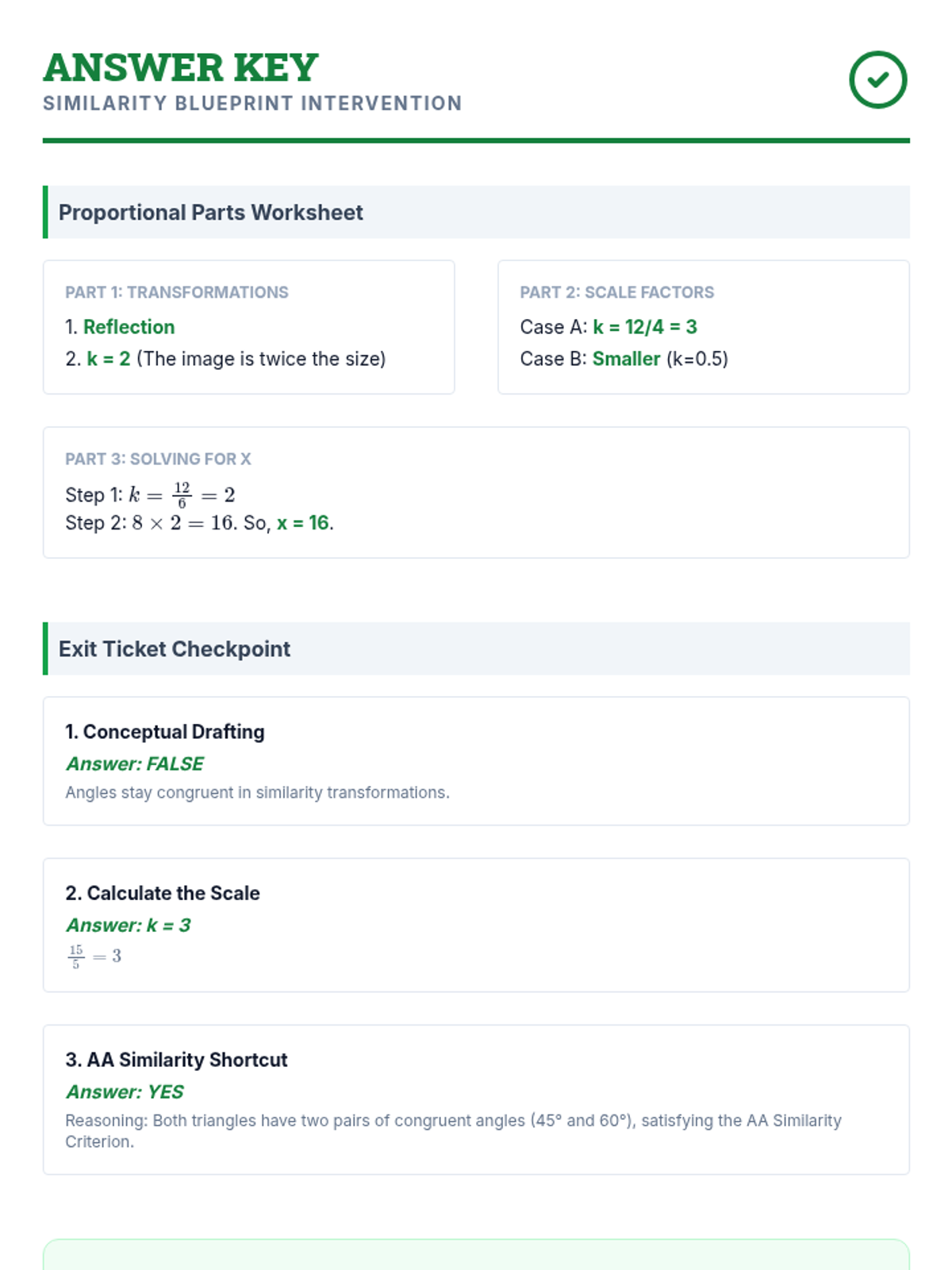The width and height of the screenshot is (952, 1270).
Task: Click the Similarity Blueprint Intervention subtitle
Action: (x=252, y=103)
